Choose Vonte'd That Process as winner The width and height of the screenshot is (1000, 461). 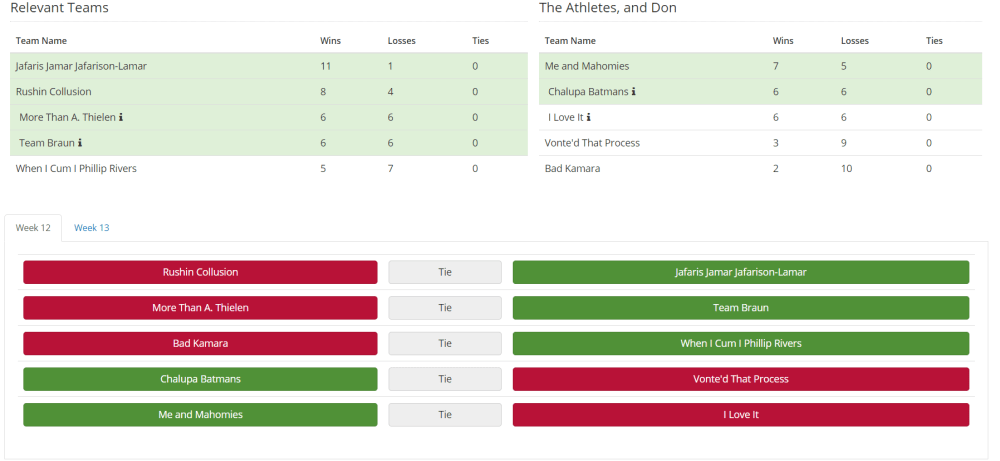[x=740, y=379]
